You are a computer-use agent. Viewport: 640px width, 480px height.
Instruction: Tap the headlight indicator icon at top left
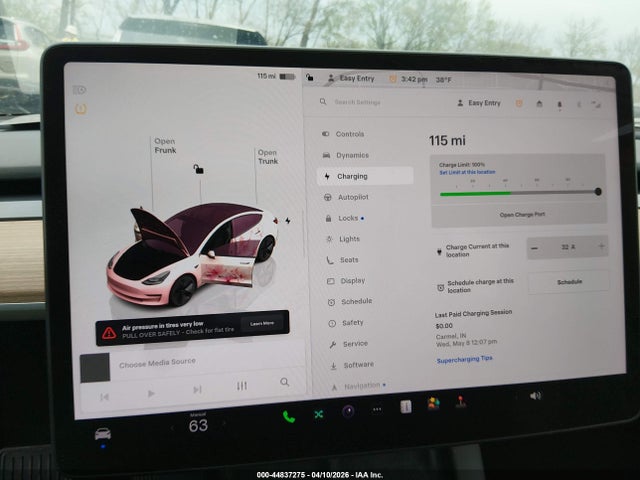click(80, 90)
